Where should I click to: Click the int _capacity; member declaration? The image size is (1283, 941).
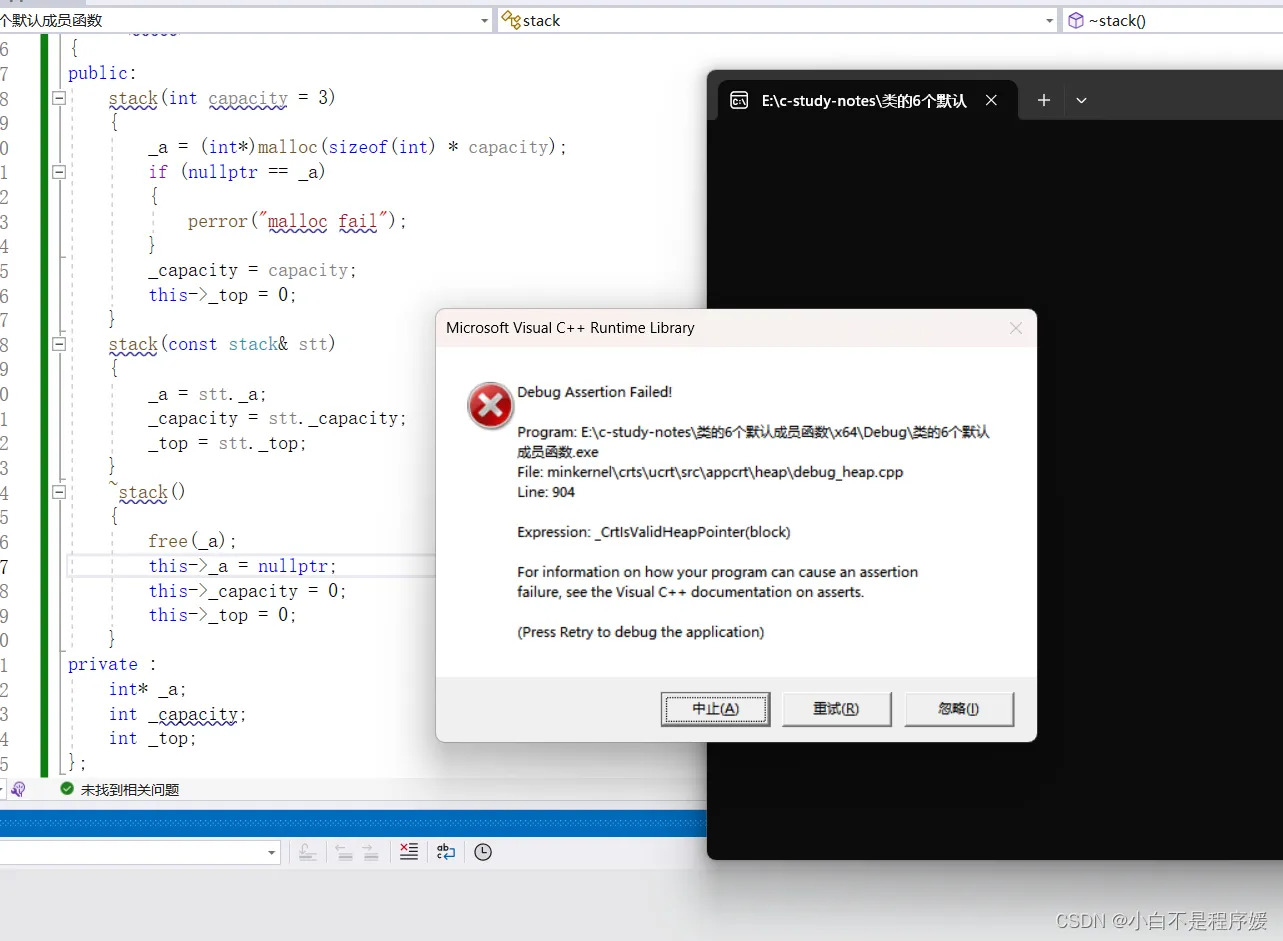[x=178, y=714]
